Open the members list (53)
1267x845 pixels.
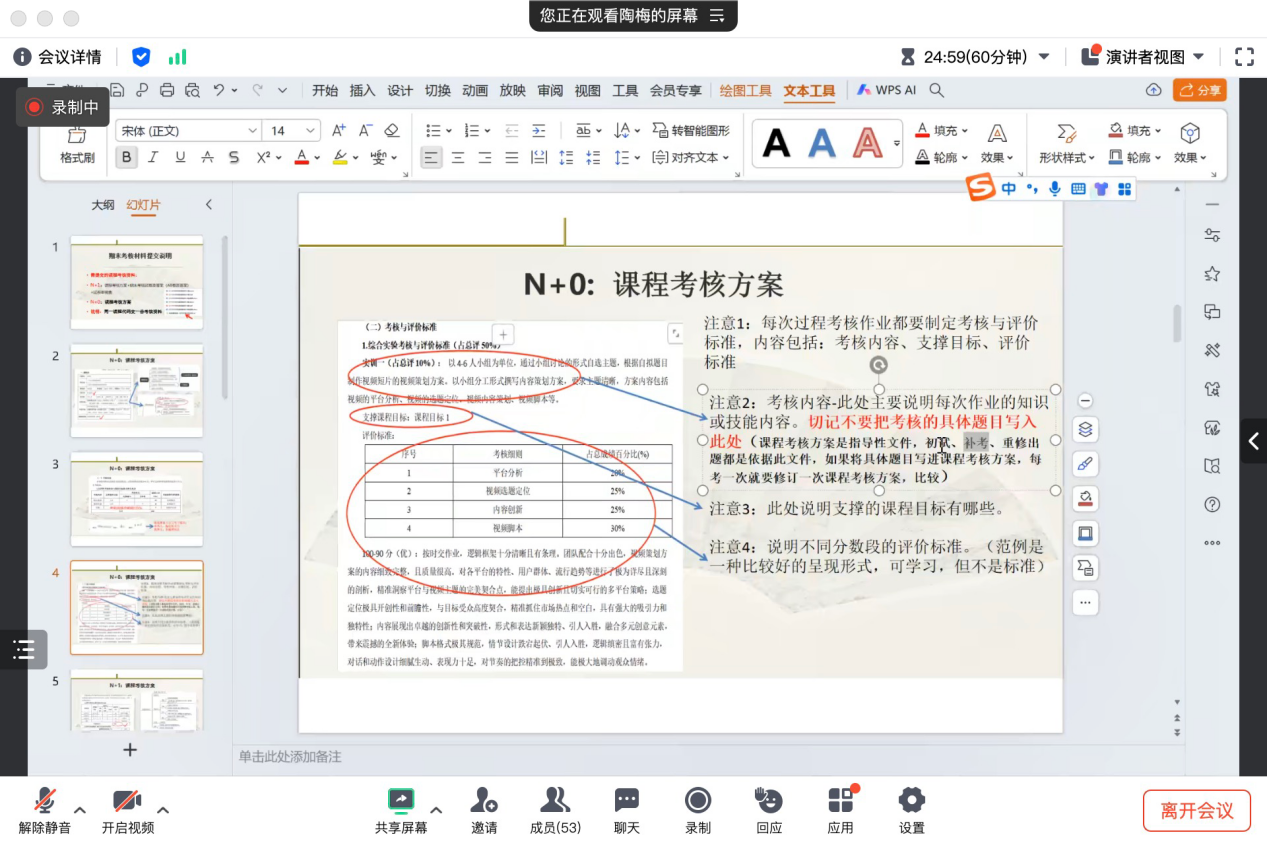(554, 800)
